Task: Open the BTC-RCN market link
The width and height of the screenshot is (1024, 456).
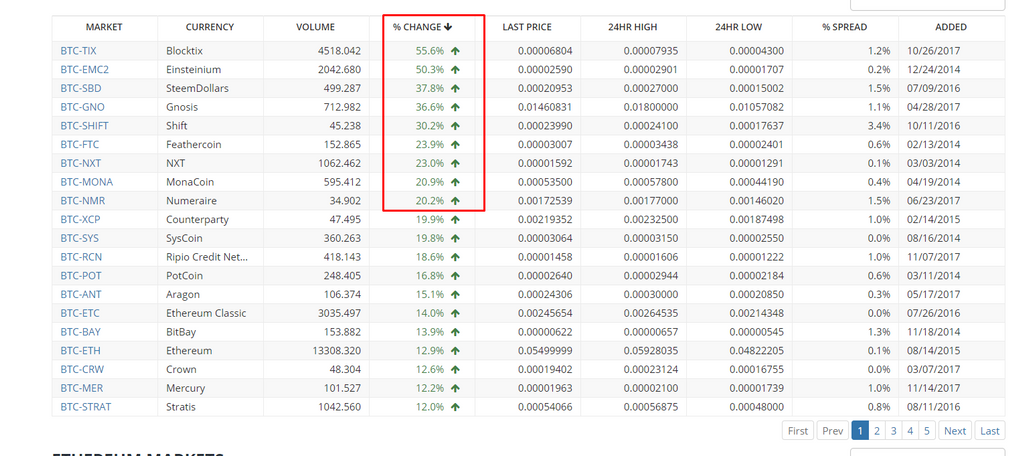Action: tap(81, 257)
